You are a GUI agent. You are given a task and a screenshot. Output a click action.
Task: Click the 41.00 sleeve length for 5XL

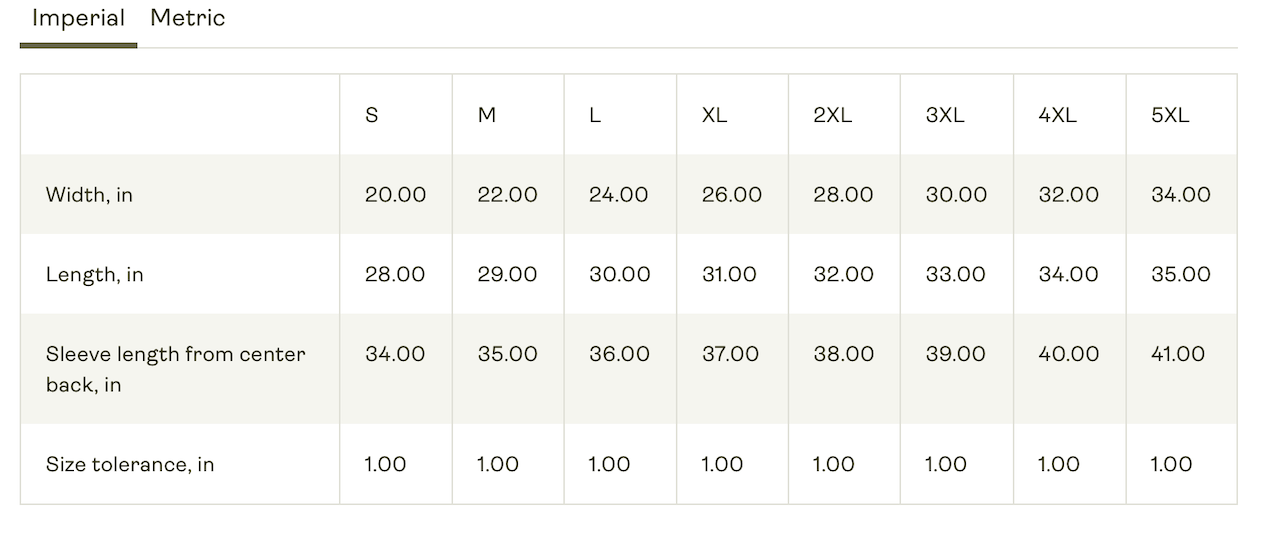click(1178, 354)
